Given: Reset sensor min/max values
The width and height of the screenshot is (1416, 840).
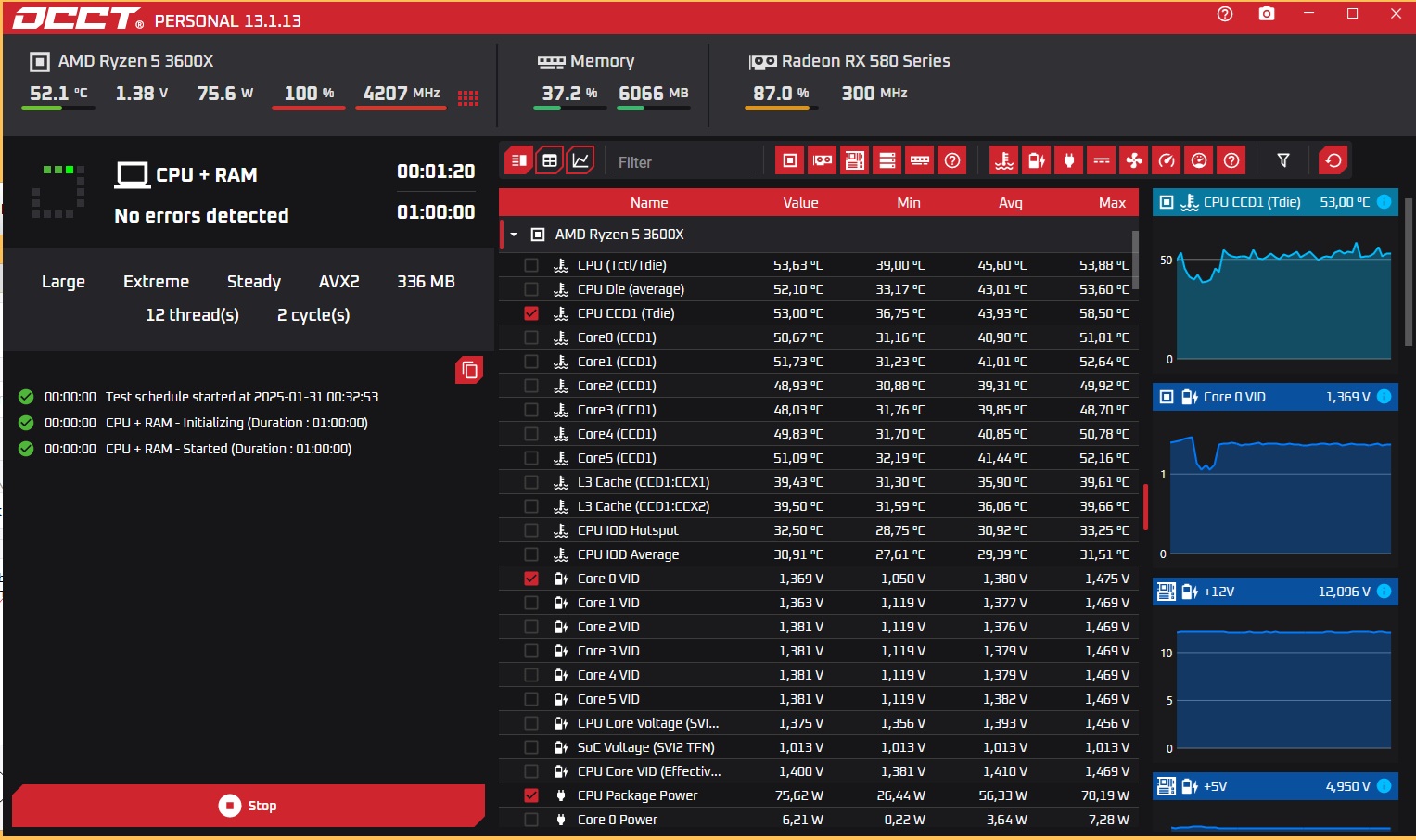Looking at the screenshot, I should point(1333,160).
